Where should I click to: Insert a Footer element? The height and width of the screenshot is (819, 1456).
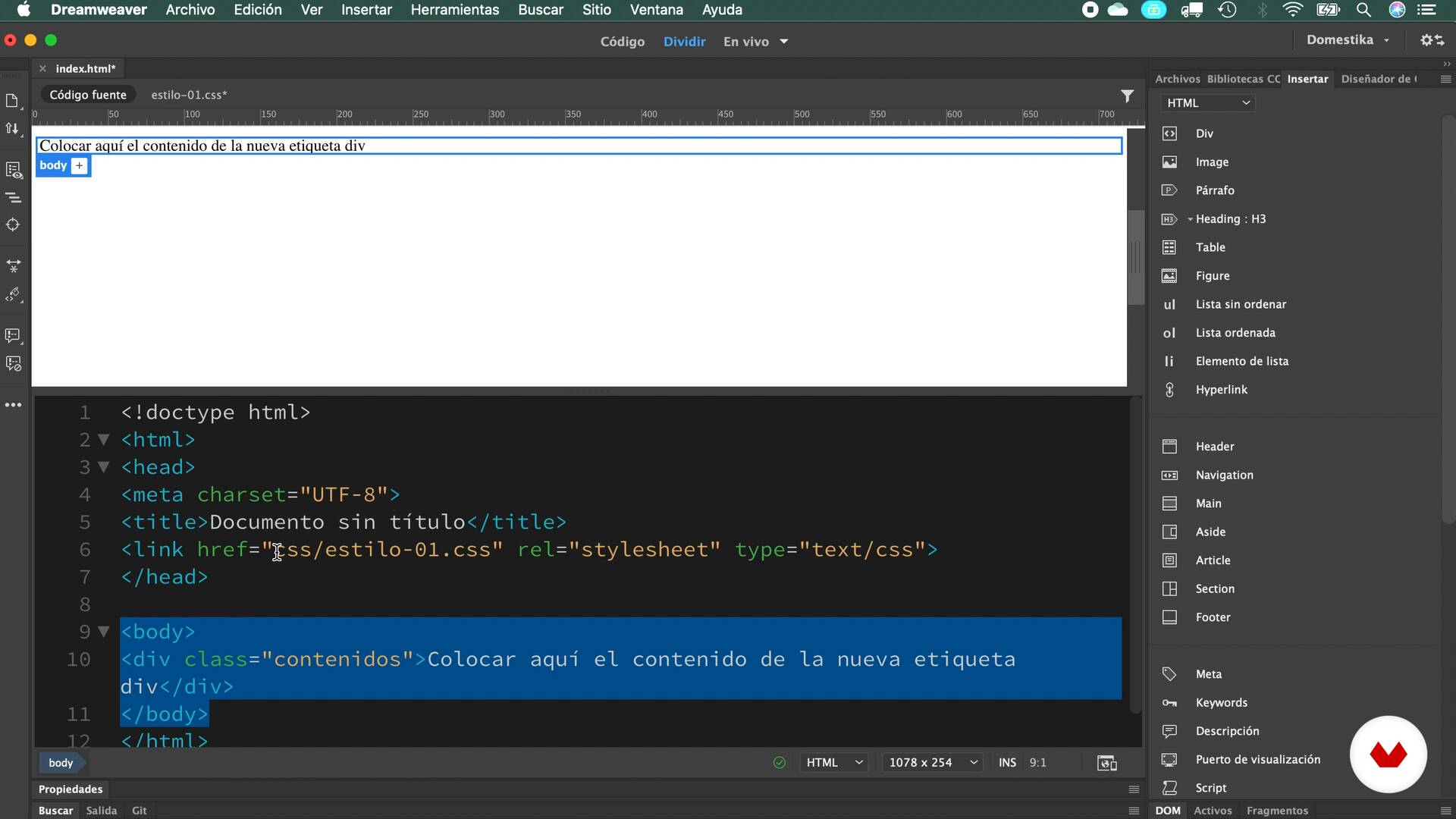click(1213, 617)
